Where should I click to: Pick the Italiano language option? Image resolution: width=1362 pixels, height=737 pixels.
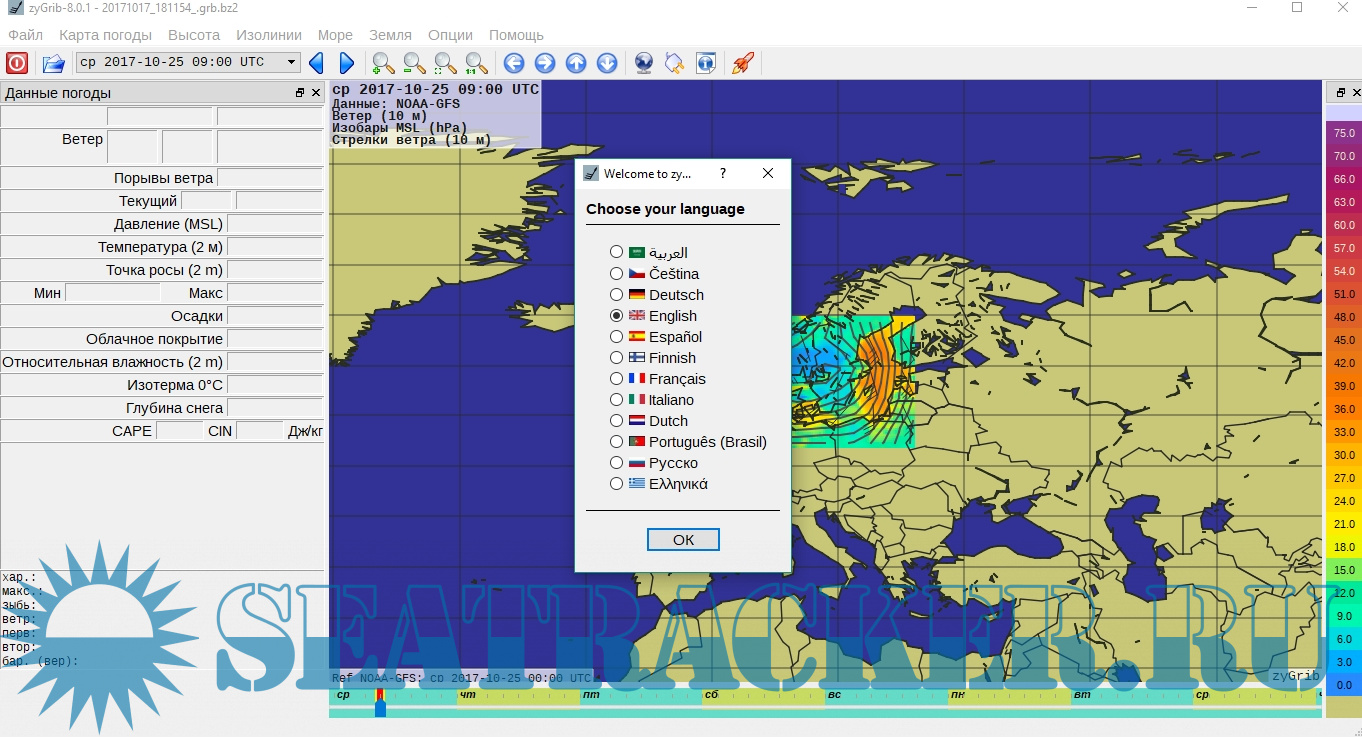click(617, 399)
